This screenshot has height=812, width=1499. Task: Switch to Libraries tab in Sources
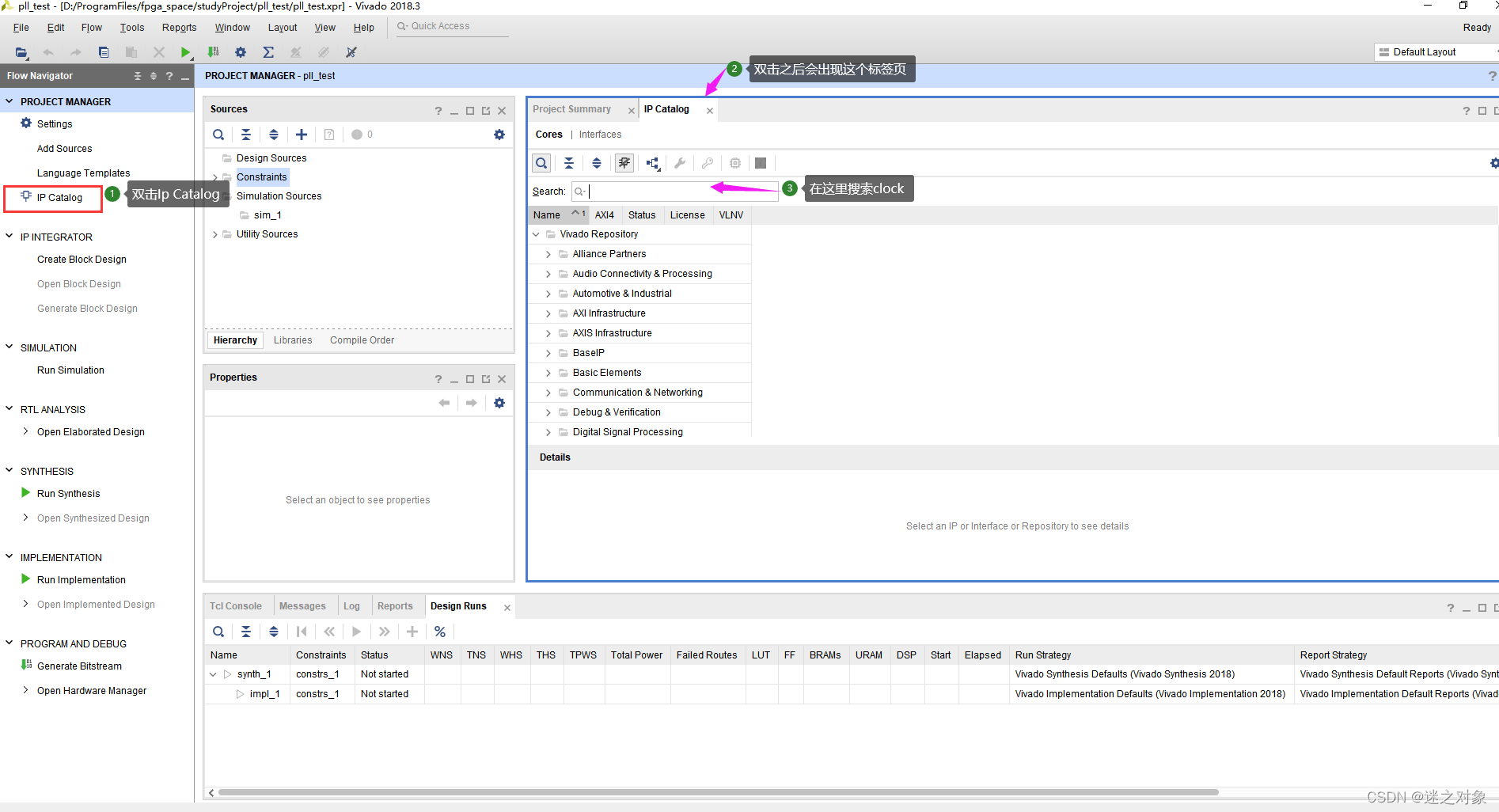click(293, 340)
